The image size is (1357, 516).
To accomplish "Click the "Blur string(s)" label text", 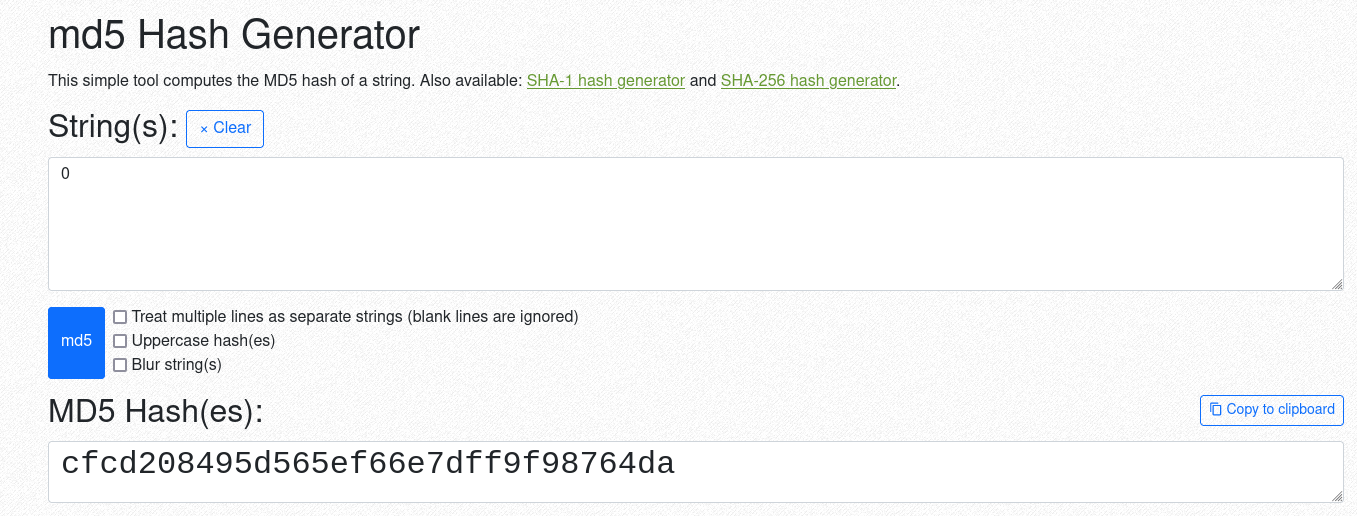I will [x=176, y=365].
